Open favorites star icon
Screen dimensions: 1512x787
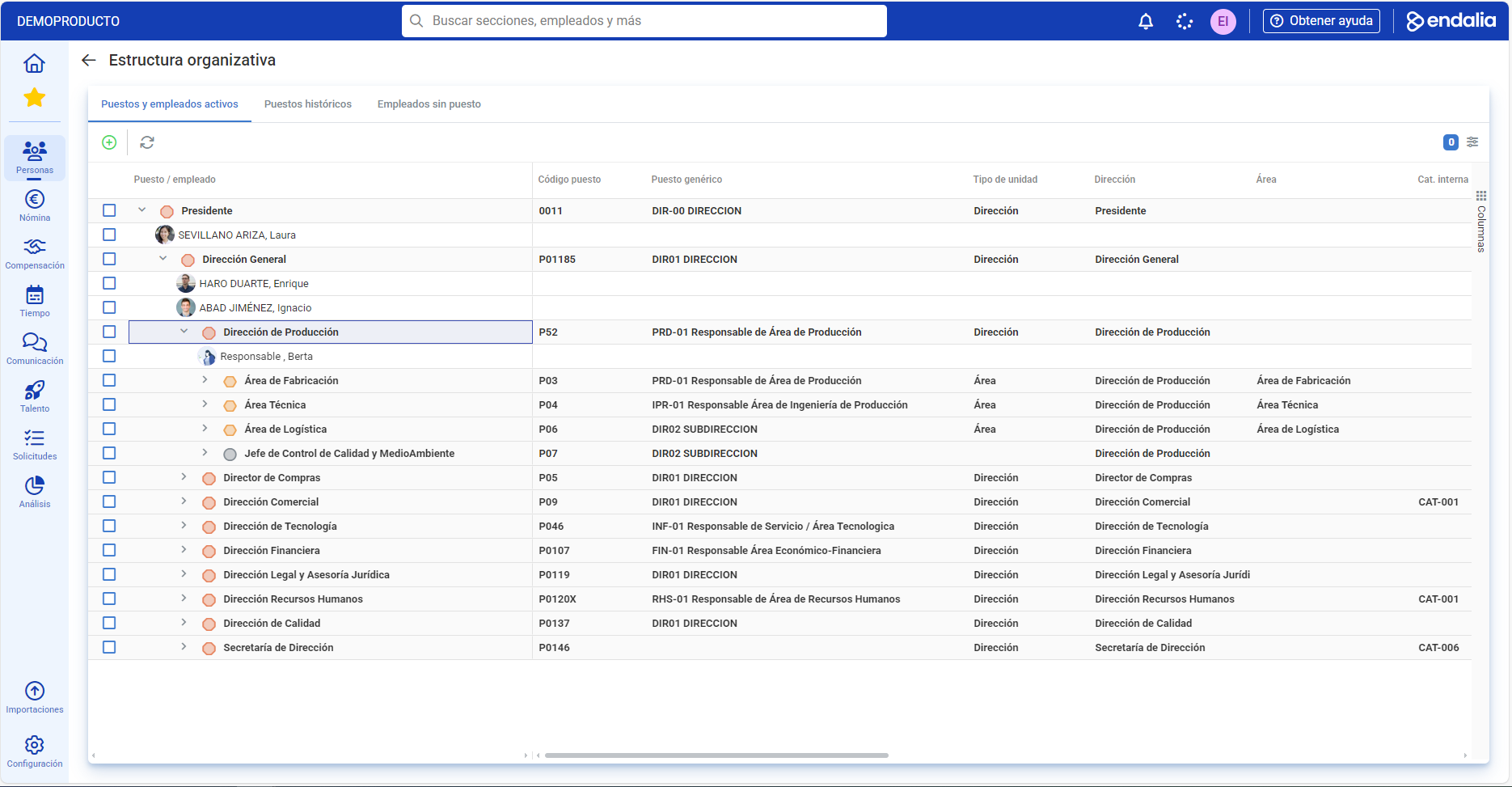click(x=34, y=98)
